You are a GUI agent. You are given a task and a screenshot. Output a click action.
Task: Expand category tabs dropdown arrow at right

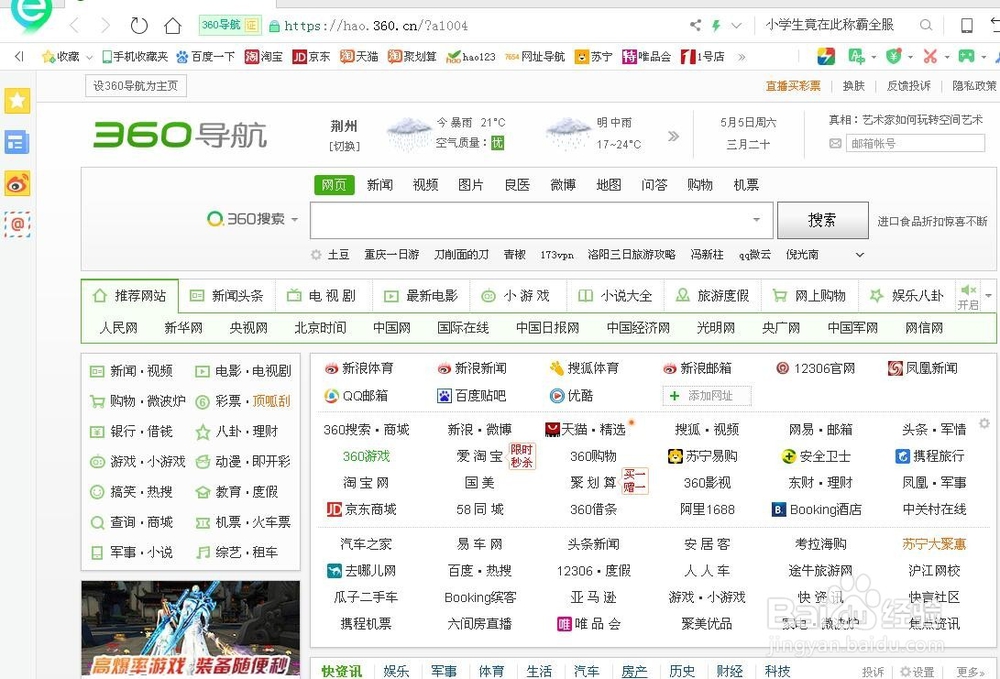click(989, 296)
